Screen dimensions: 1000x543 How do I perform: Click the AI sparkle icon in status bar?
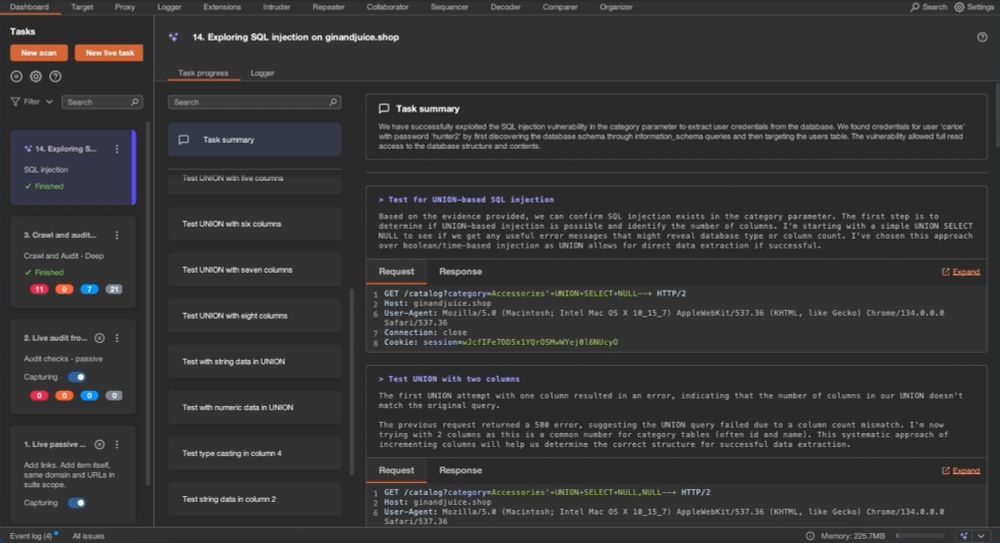(x=964, y=536)
